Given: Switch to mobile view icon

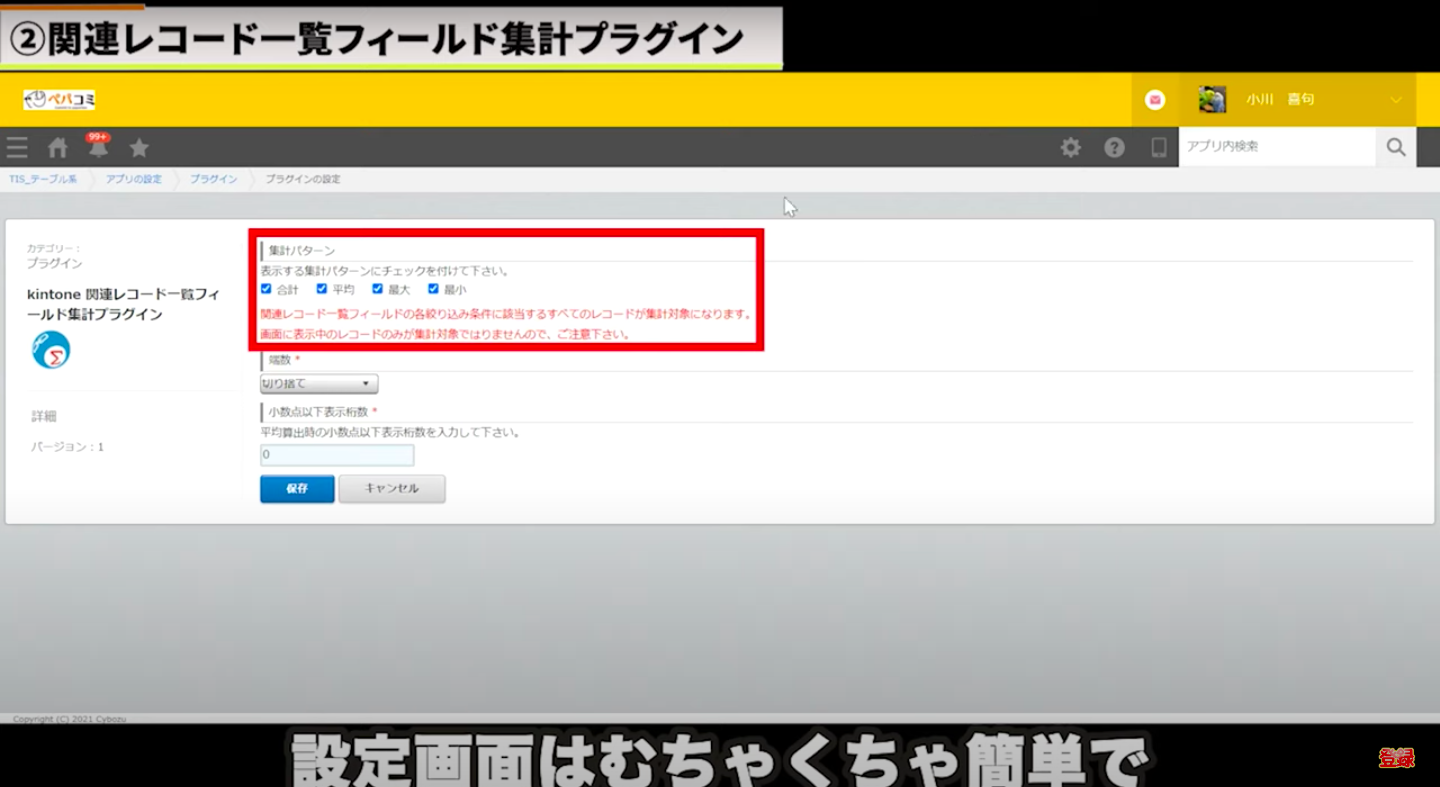Looking at the screenshot, I should [x=1158, y=148].
